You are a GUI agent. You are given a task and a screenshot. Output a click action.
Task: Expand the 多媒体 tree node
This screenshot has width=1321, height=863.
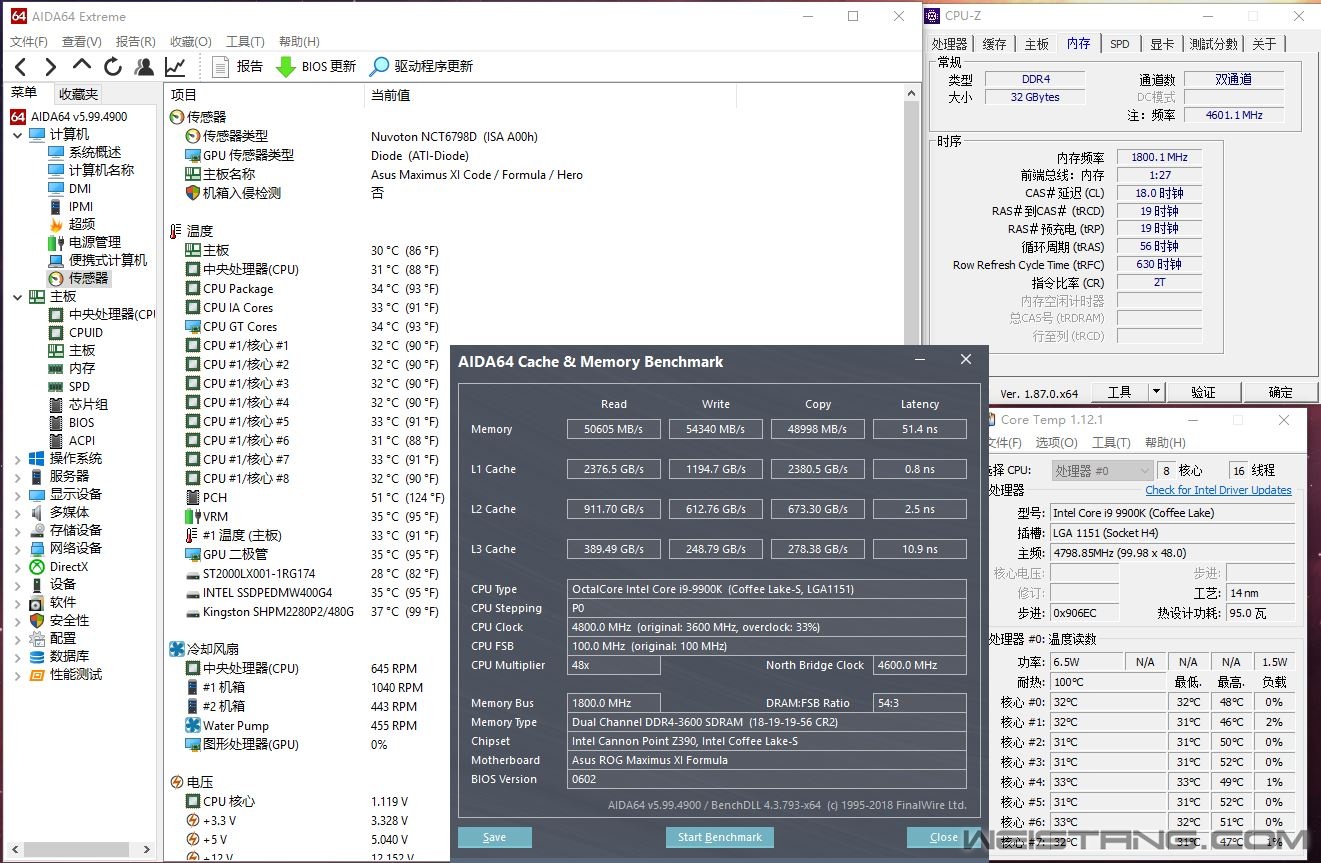coord(18,512)
